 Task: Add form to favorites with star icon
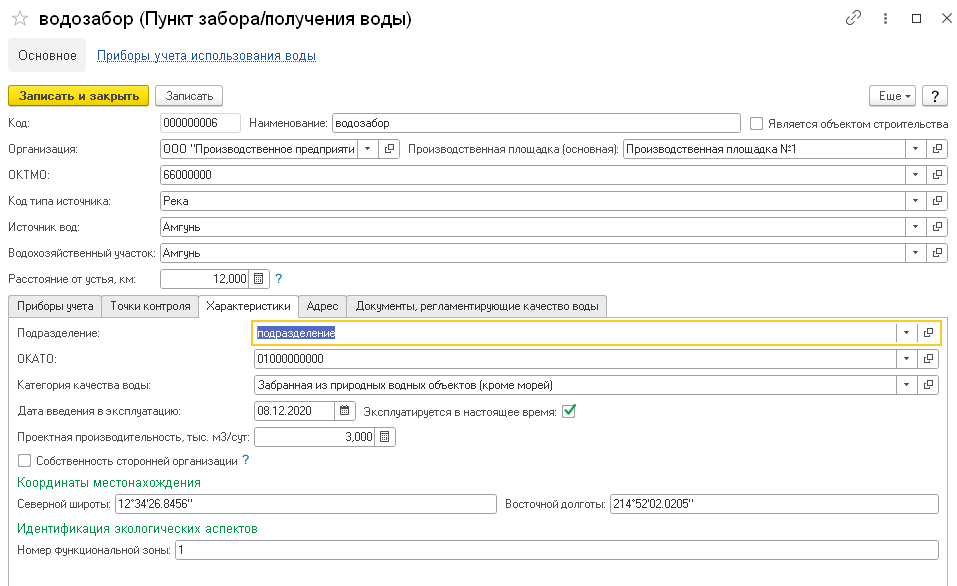(19, 19)
